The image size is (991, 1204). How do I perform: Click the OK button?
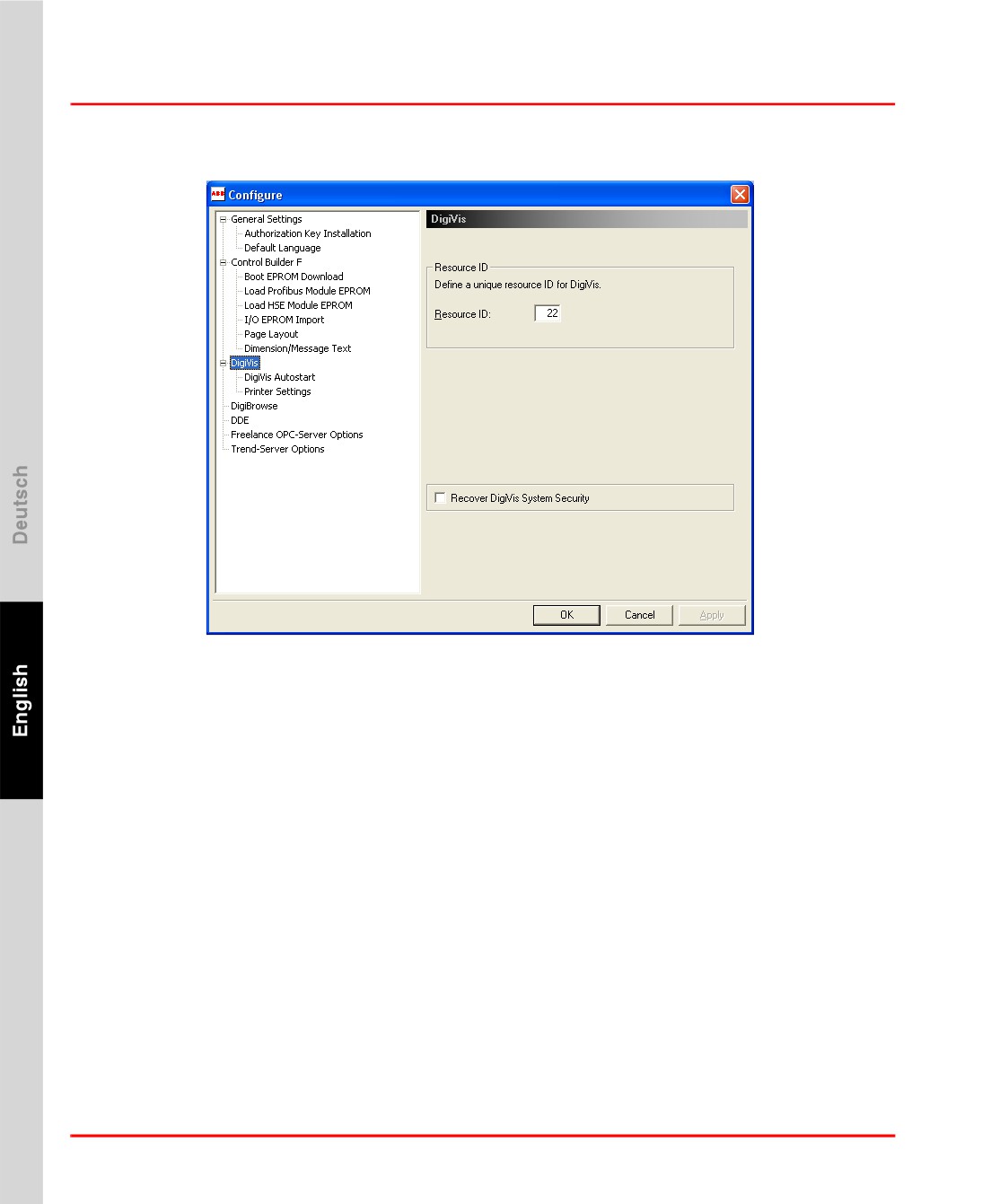point(566,615)
